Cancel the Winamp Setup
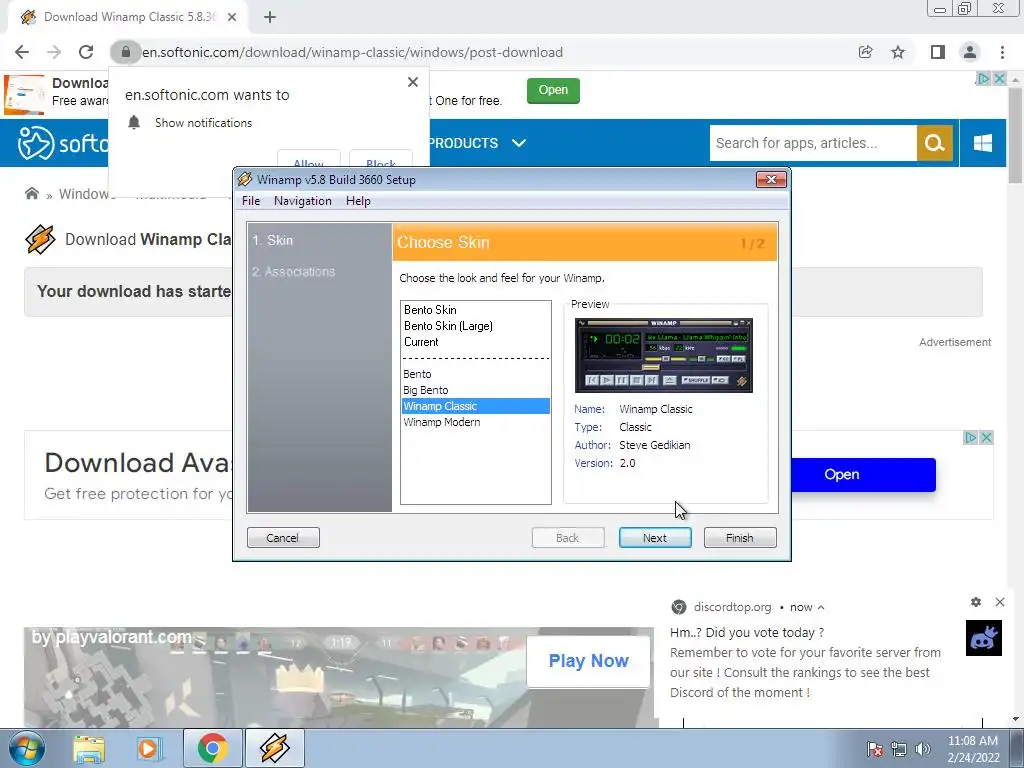Viewport: 1024px width, 768px height. pyautogui.click(x=283, y=537)
